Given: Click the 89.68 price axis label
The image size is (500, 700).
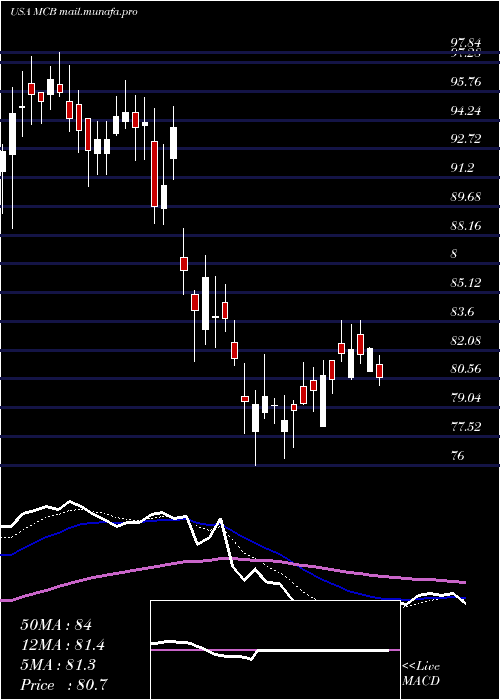Looking at the screenshot, I should pos(466,196).
